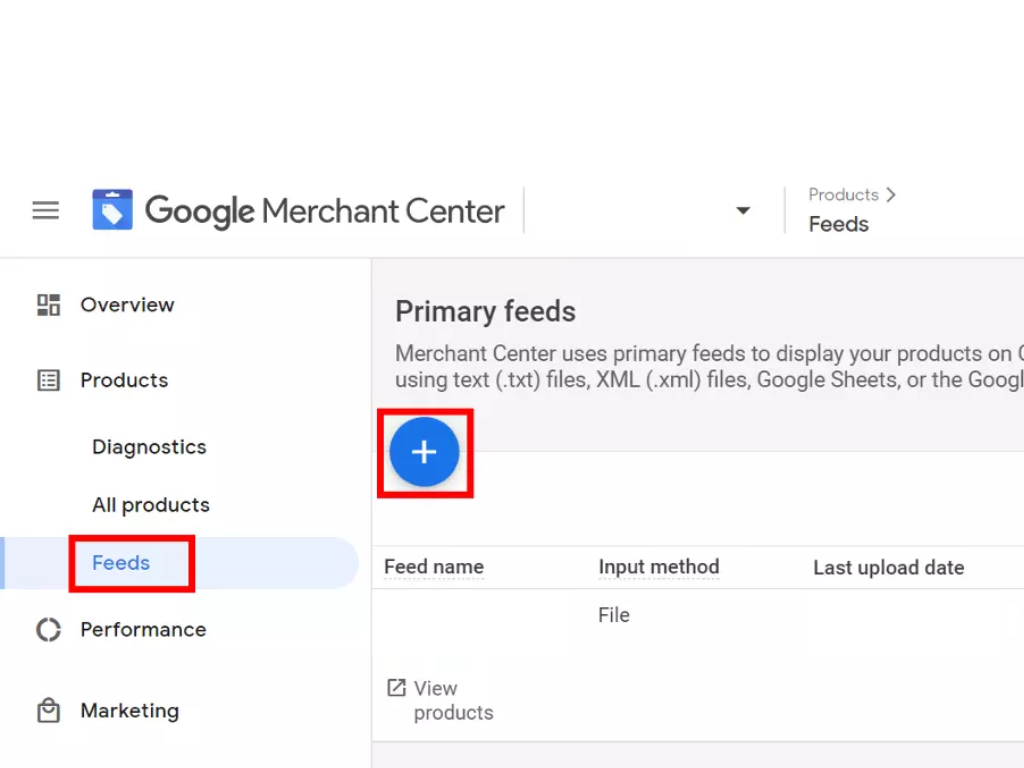Click the Google Merchant Center logo icon

[x=112, y=210]
